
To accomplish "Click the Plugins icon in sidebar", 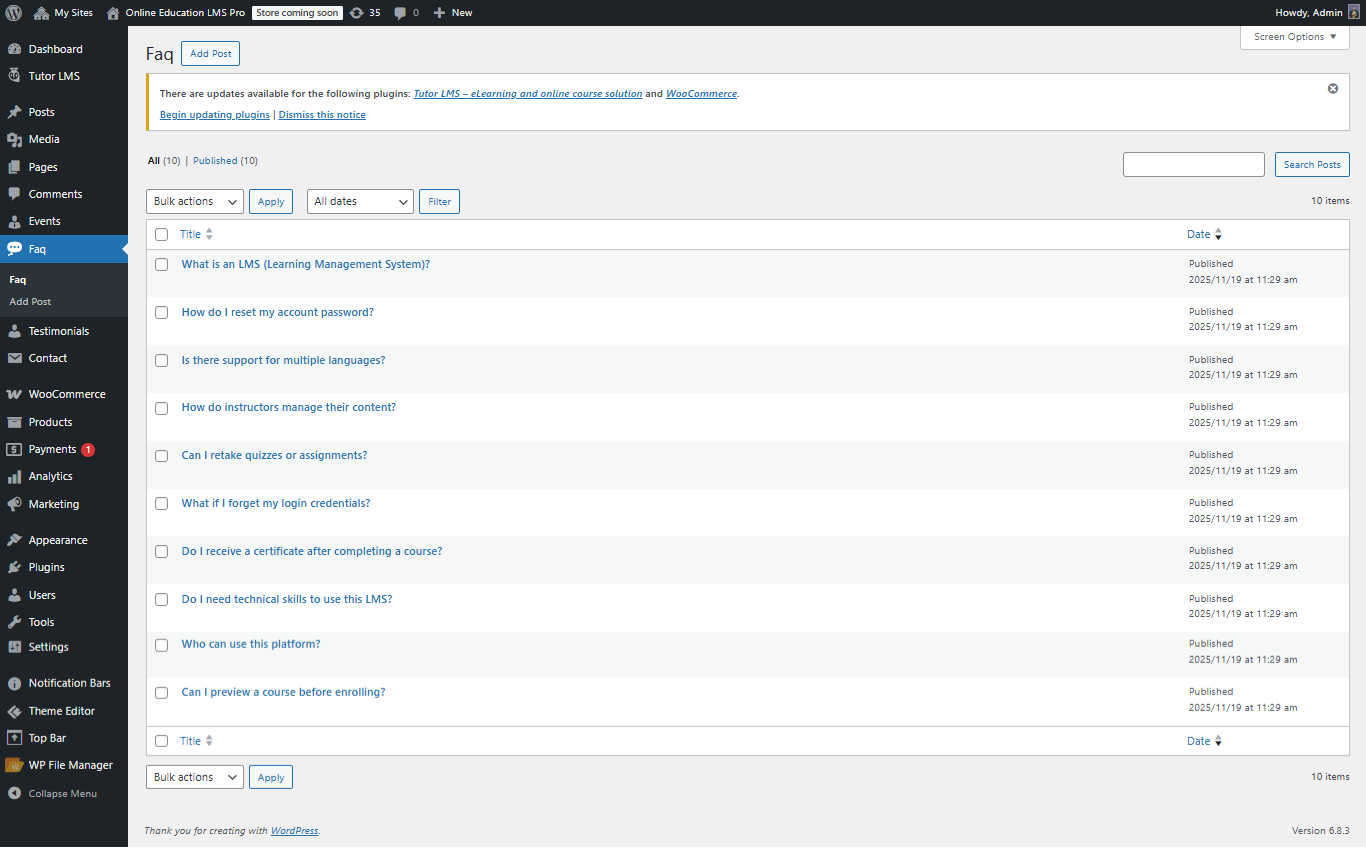I will (14, 567).
